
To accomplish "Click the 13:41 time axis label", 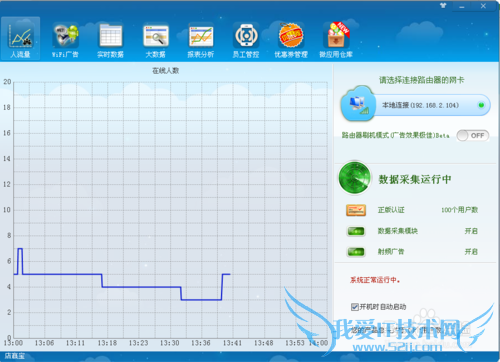I will point(232,343).
